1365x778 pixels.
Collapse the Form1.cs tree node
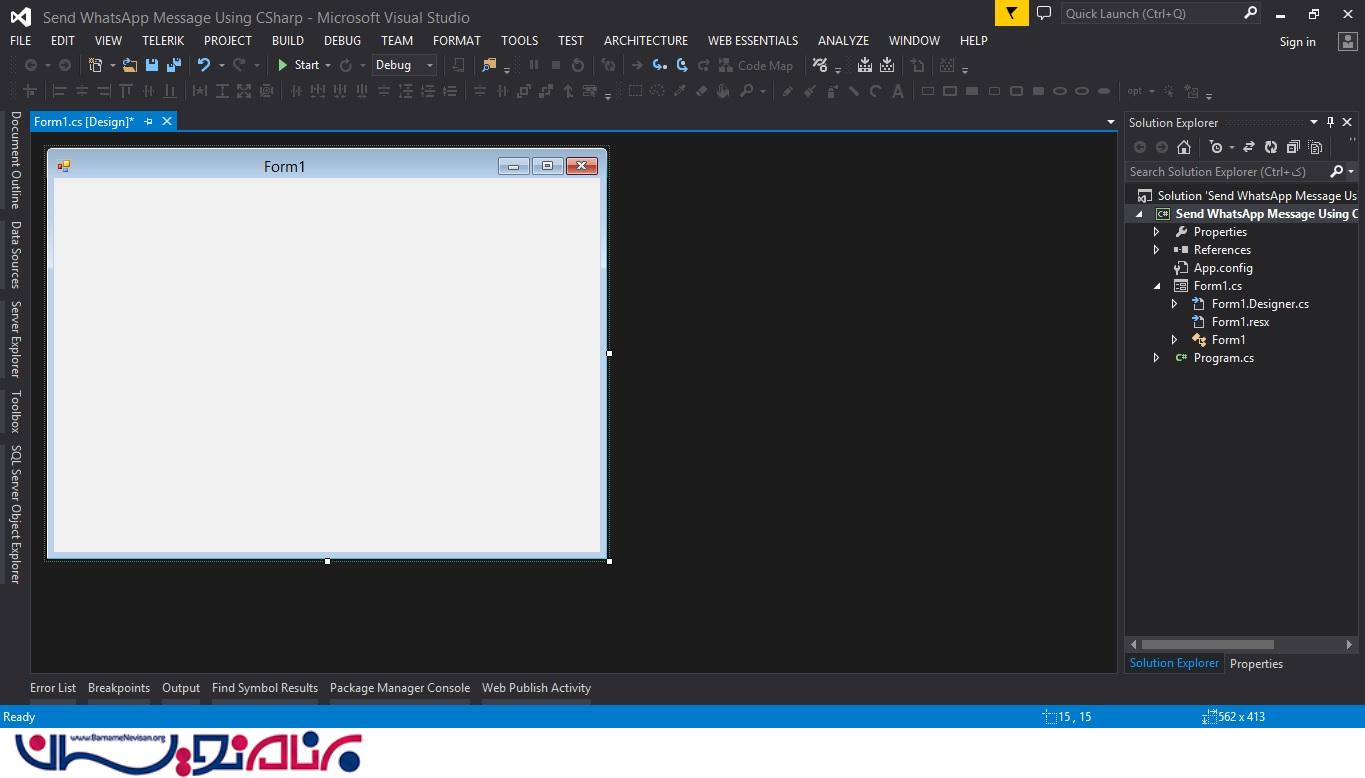click(1157, 286)
